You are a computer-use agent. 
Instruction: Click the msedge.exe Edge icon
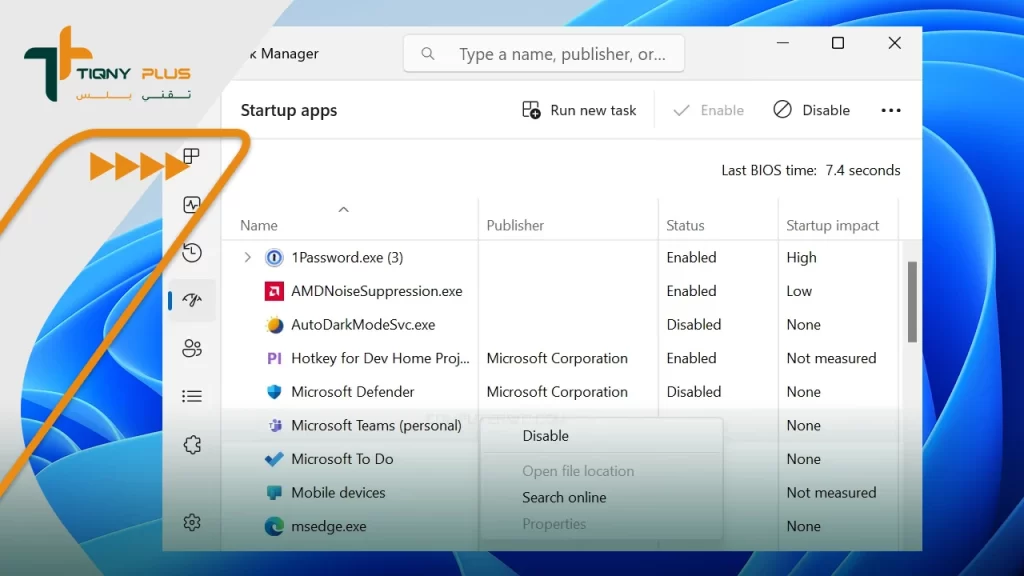point(274,526)
